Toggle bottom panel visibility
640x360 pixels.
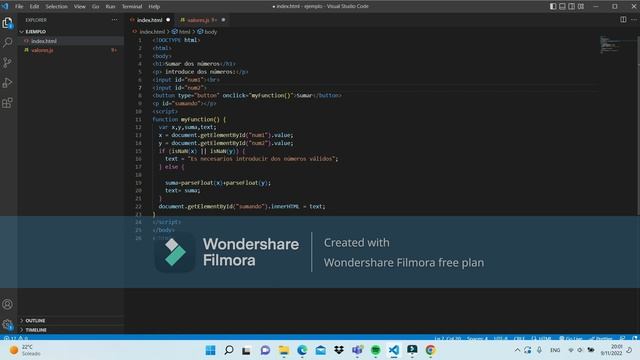pos(562,6)
